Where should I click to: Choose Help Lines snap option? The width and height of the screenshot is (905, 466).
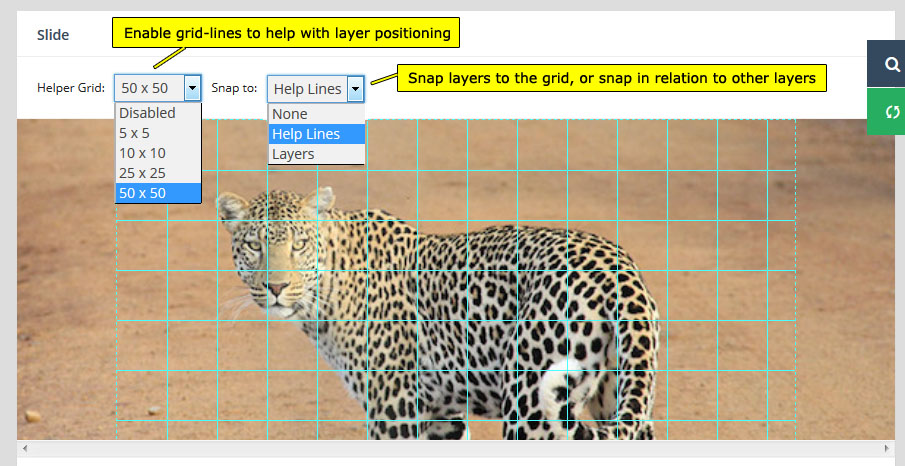306,134
